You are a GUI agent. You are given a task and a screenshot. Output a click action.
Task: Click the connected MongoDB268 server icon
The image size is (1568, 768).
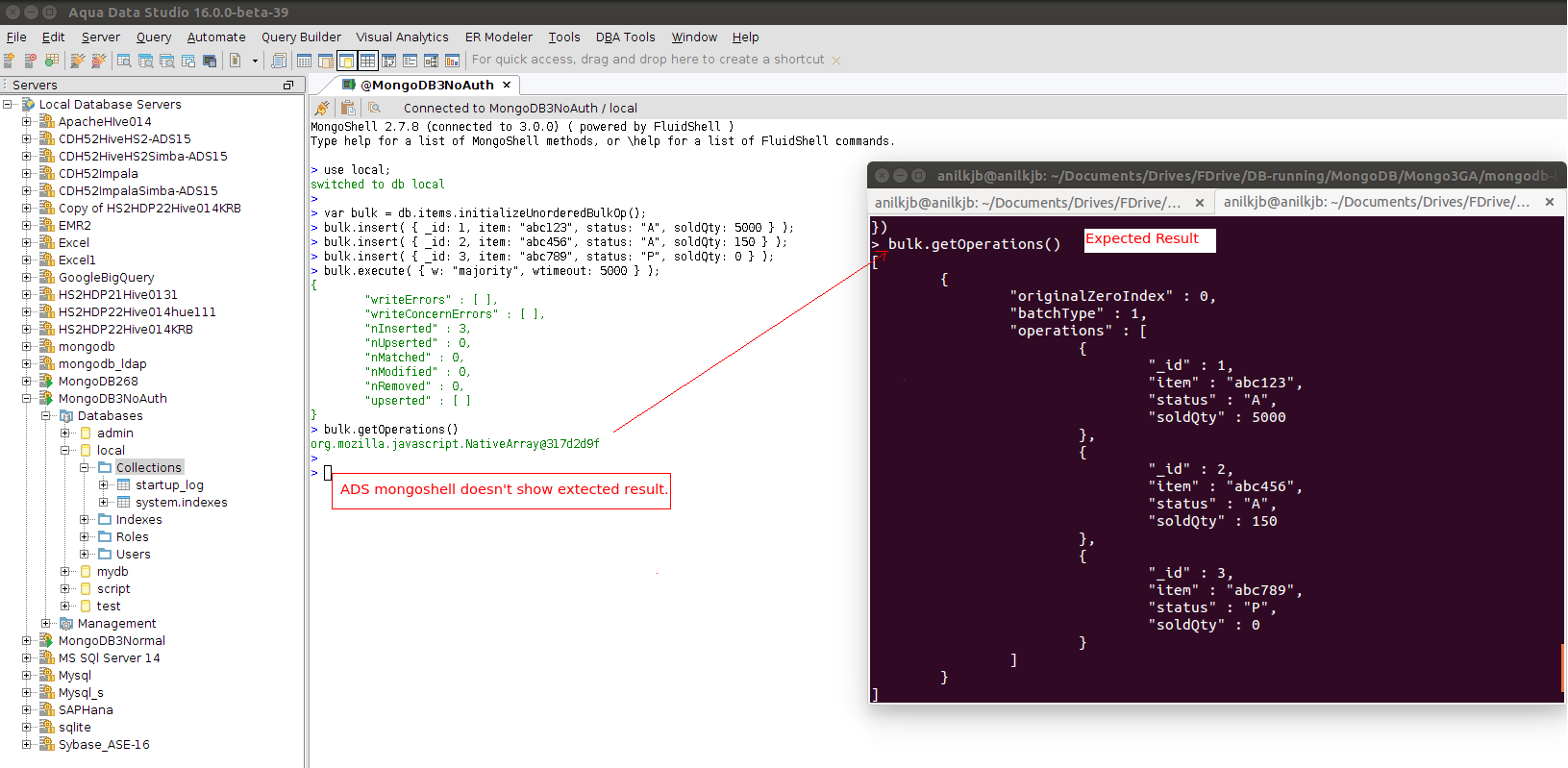click(46, 382)
